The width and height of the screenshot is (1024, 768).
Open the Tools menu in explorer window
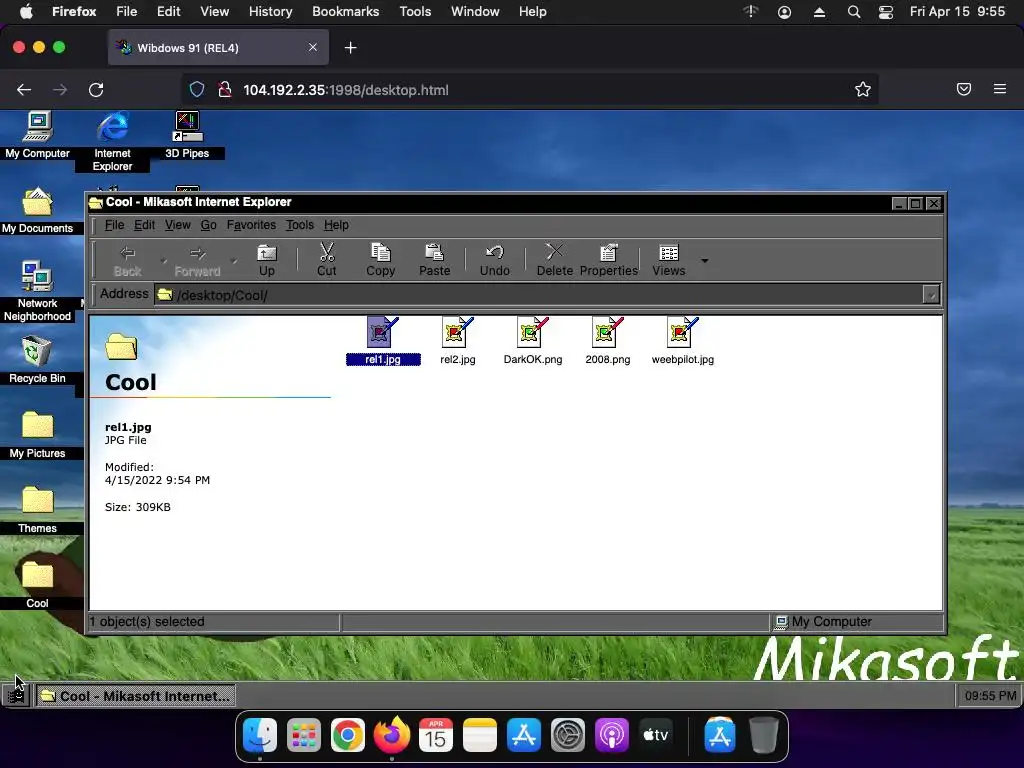pyautogui.click(x=300, y=225)
